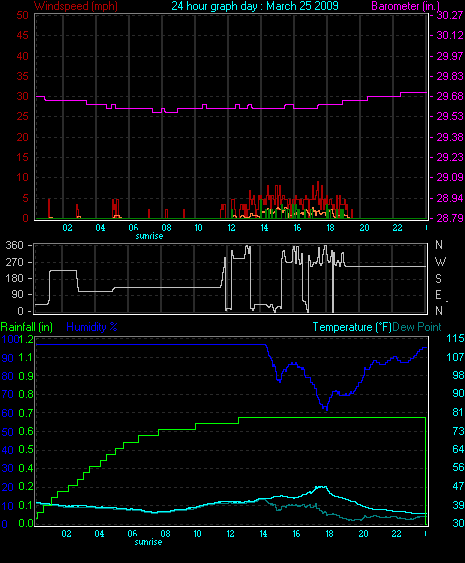Click the blue 40 humidity scale value
The width and height of the screenshot is (465, 563).
(8, 450)
